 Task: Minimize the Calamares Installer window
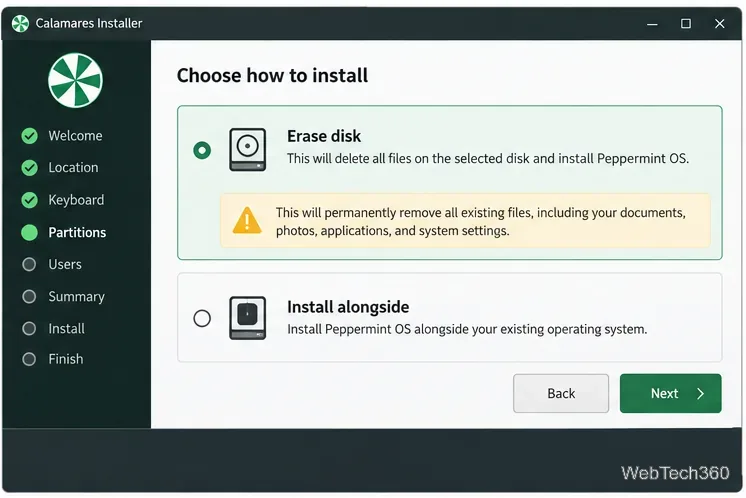click(x=652, y=24)
